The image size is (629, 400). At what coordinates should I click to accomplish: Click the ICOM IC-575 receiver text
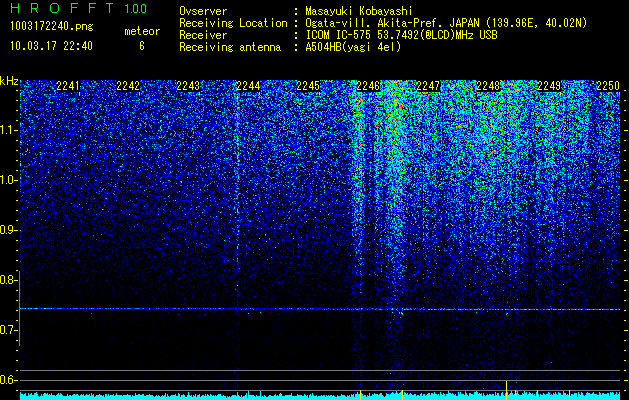pos(401,35)
